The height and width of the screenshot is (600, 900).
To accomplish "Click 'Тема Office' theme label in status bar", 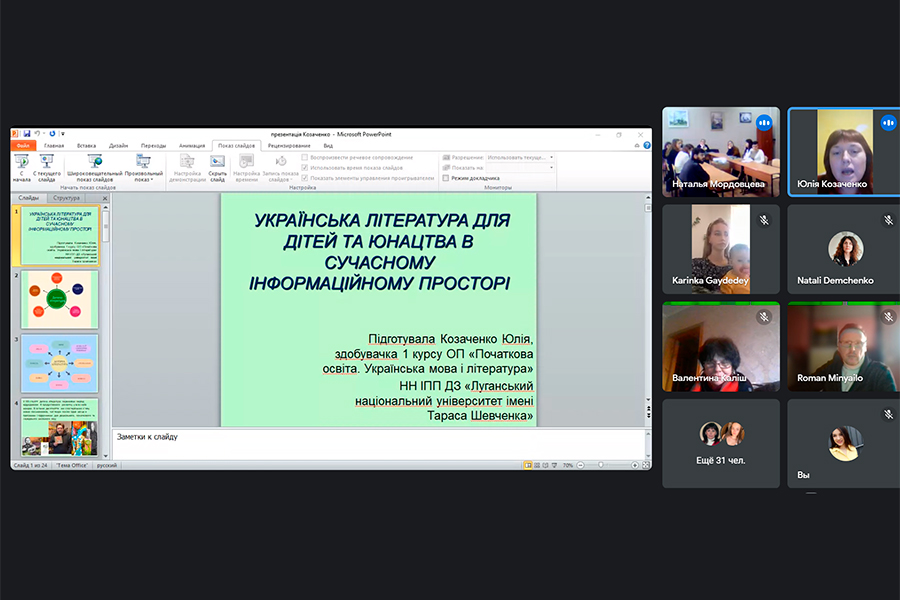I will pos(72,466).
